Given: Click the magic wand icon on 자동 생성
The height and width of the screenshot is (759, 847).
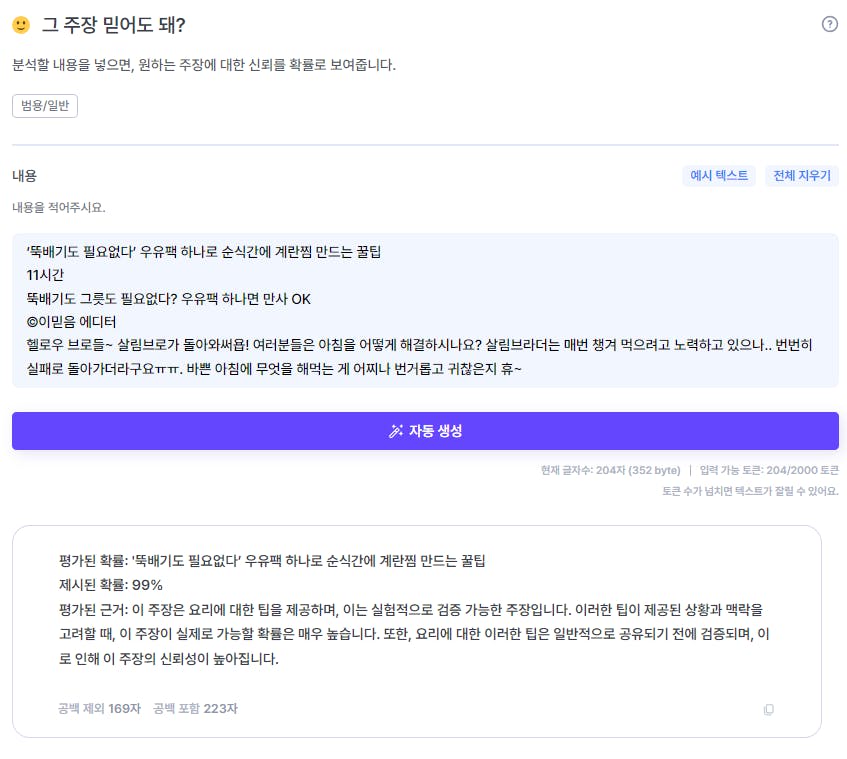Looking at the screenshot, I should tap(396, 431).
